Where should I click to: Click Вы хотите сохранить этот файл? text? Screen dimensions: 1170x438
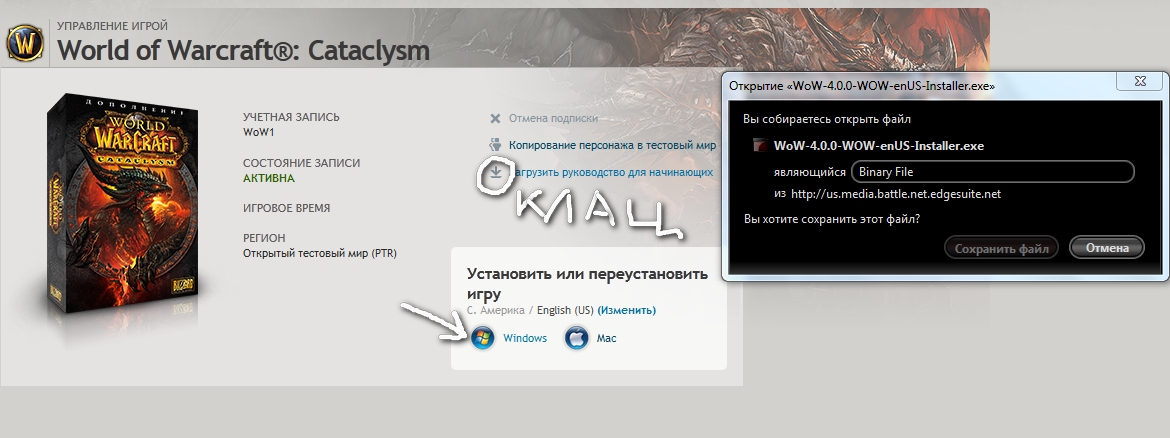coord(831,219)
